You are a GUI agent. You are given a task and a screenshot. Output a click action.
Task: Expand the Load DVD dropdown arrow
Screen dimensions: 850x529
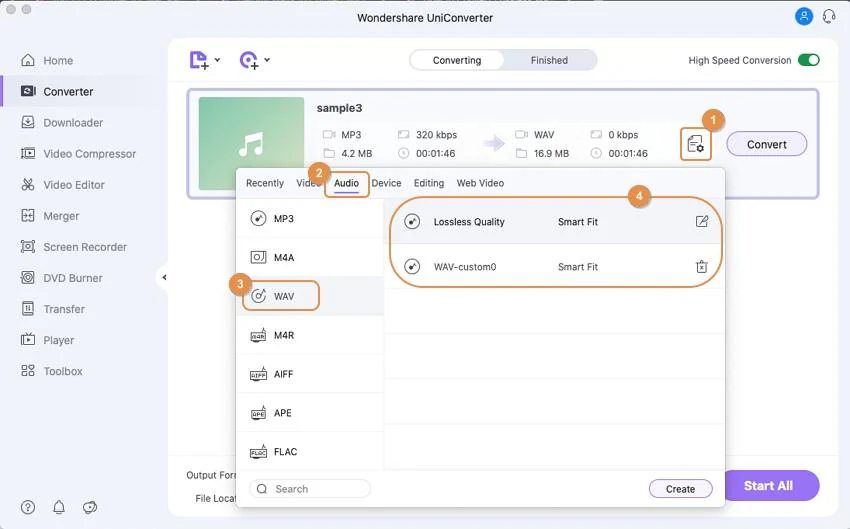coord(267,60)
